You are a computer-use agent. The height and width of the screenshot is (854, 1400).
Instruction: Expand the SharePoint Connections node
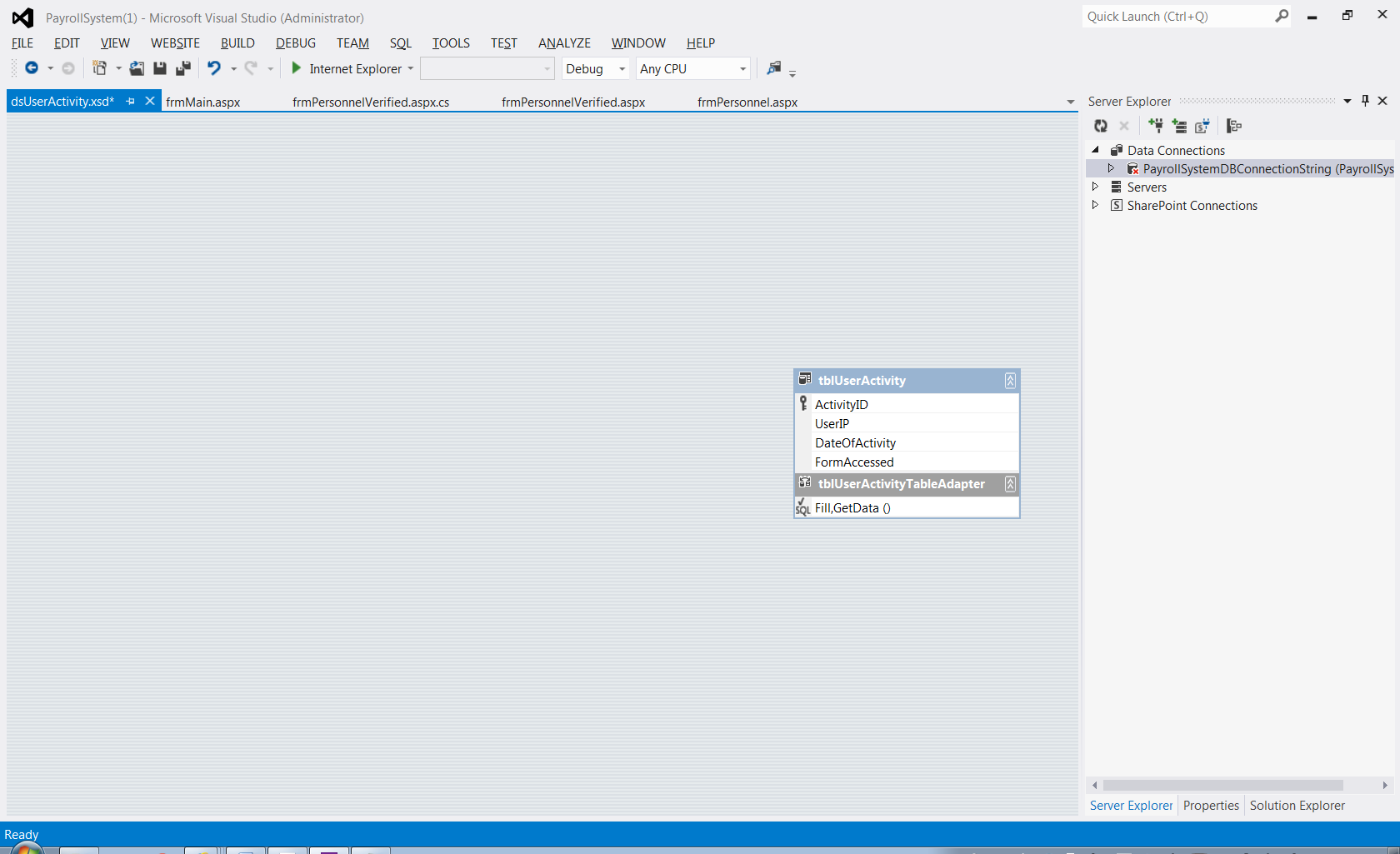(x=1096, y=205)
